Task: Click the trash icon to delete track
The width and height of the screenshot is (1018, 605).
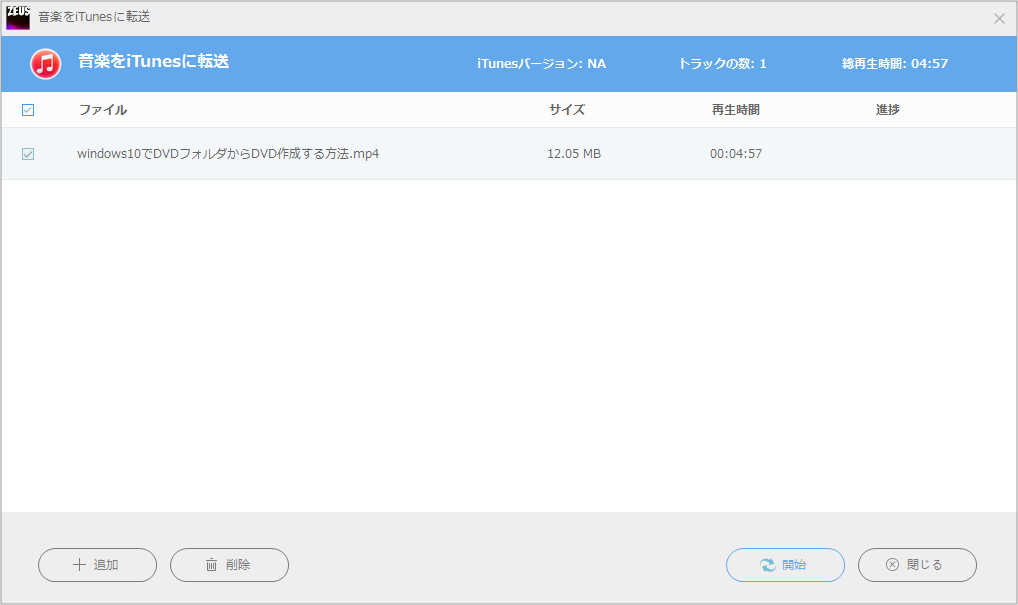Action: (x=211, y=565)
